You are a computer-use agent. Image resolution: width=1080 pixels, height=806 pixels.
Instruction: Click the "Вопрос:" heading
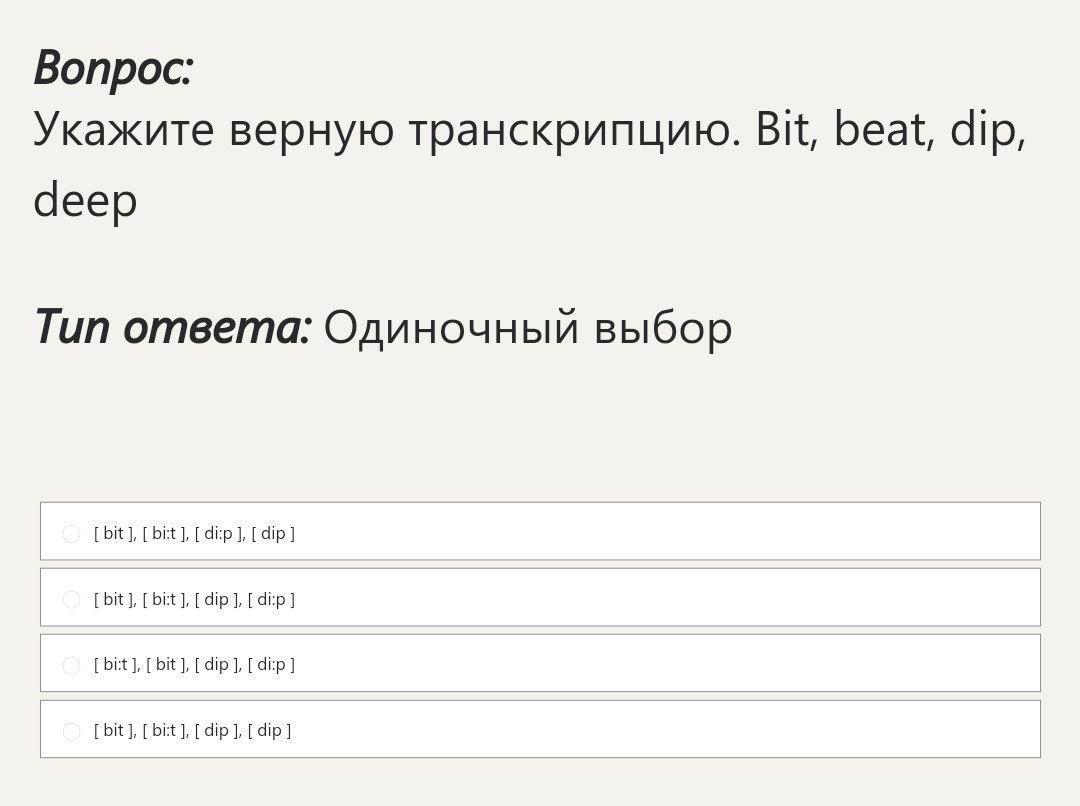click(113, 69)
